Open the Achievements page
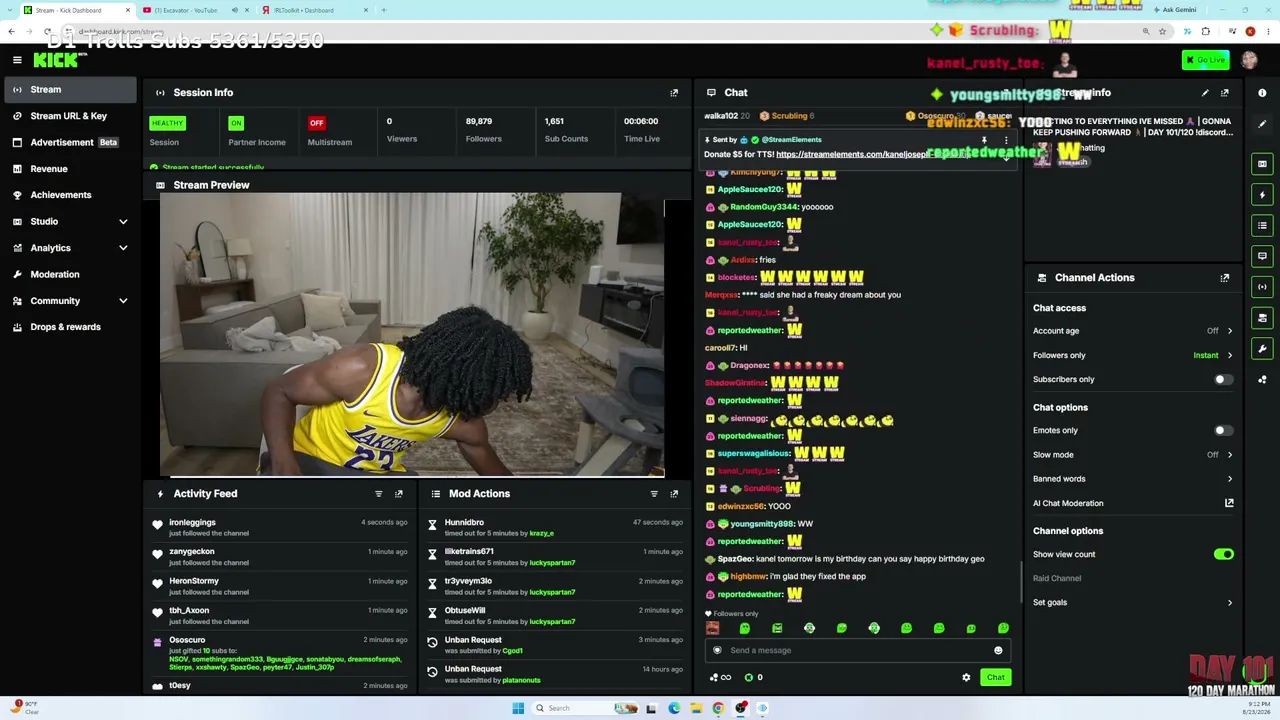This screenshot has height=720, width=1280. point(68,195)
